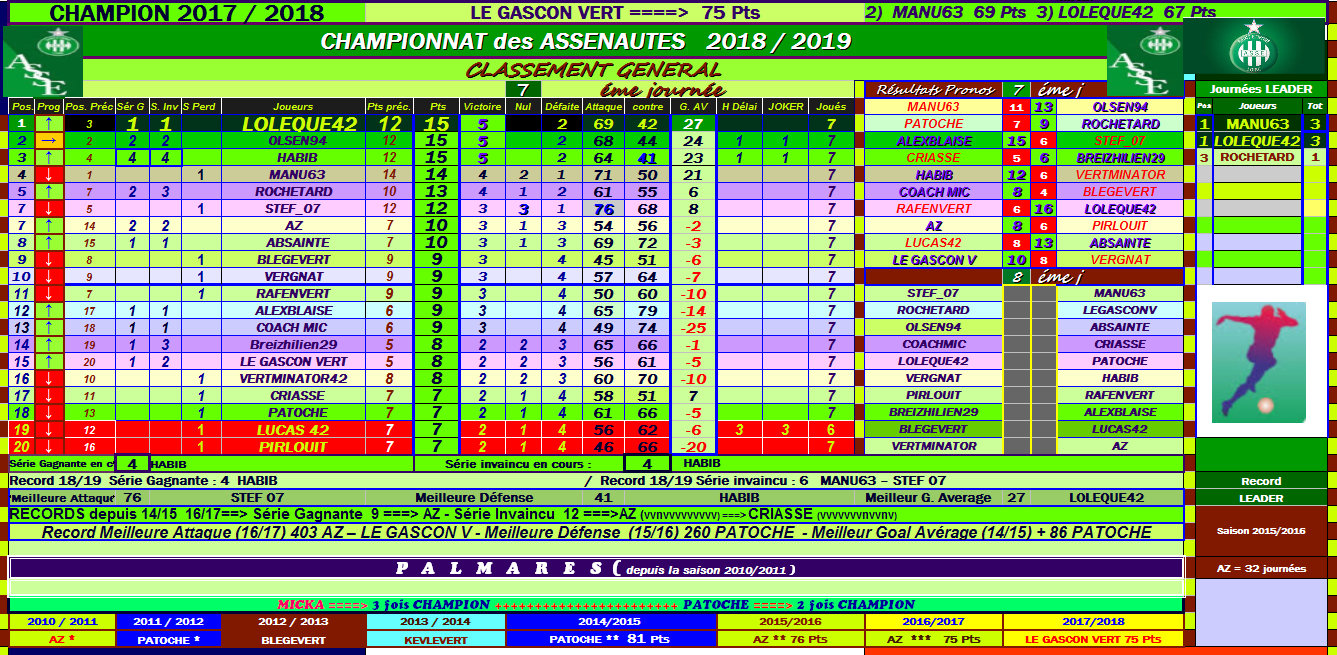Select the CHAMPIONNAT des ASSENAUTES 2018 / 2019 title
The width and height of the screenshot is (1337, 655).
pos(586,42)
